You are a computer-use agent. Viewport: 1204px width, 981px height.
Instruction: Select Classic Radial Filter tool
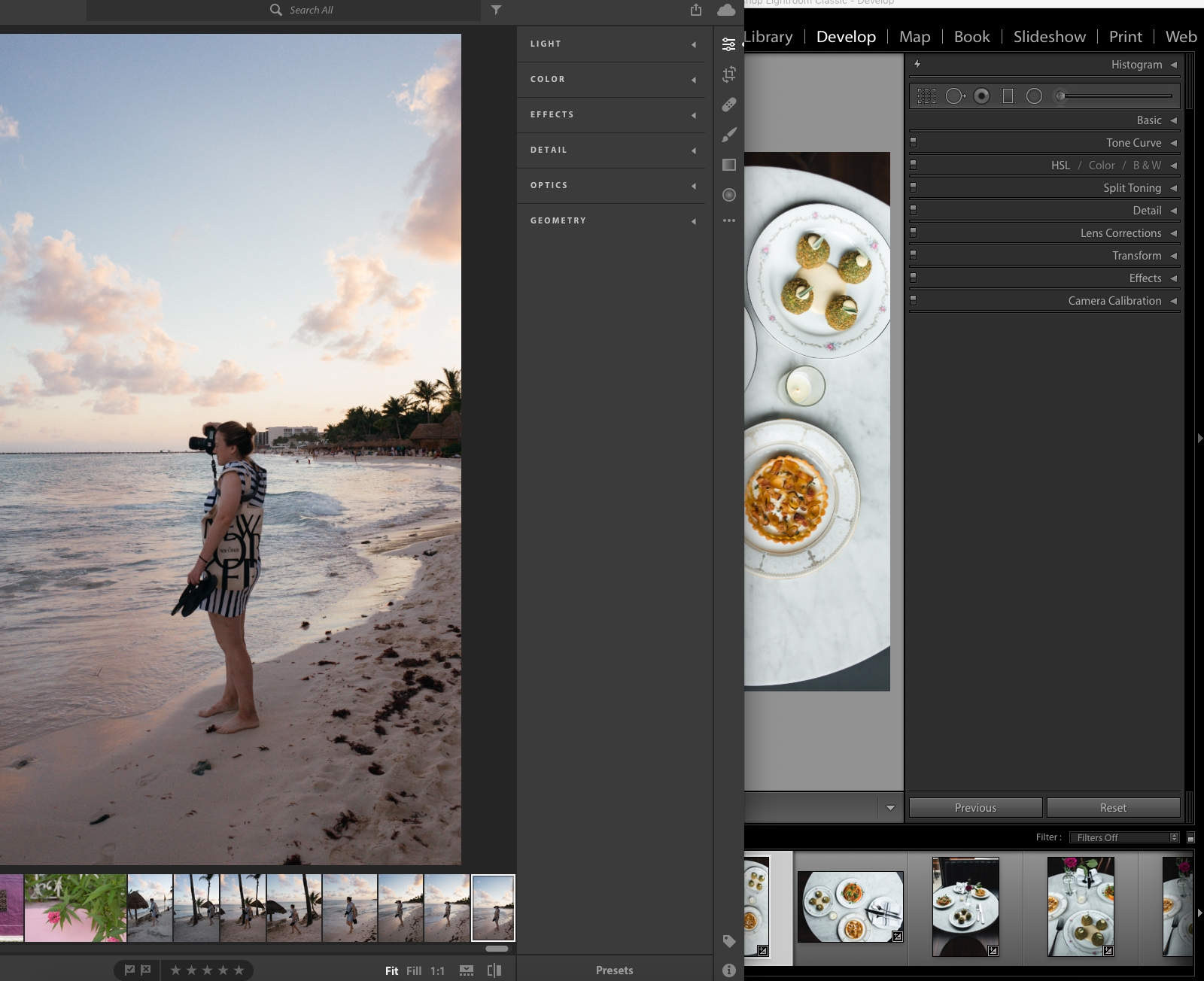(x=1034, y=96)
